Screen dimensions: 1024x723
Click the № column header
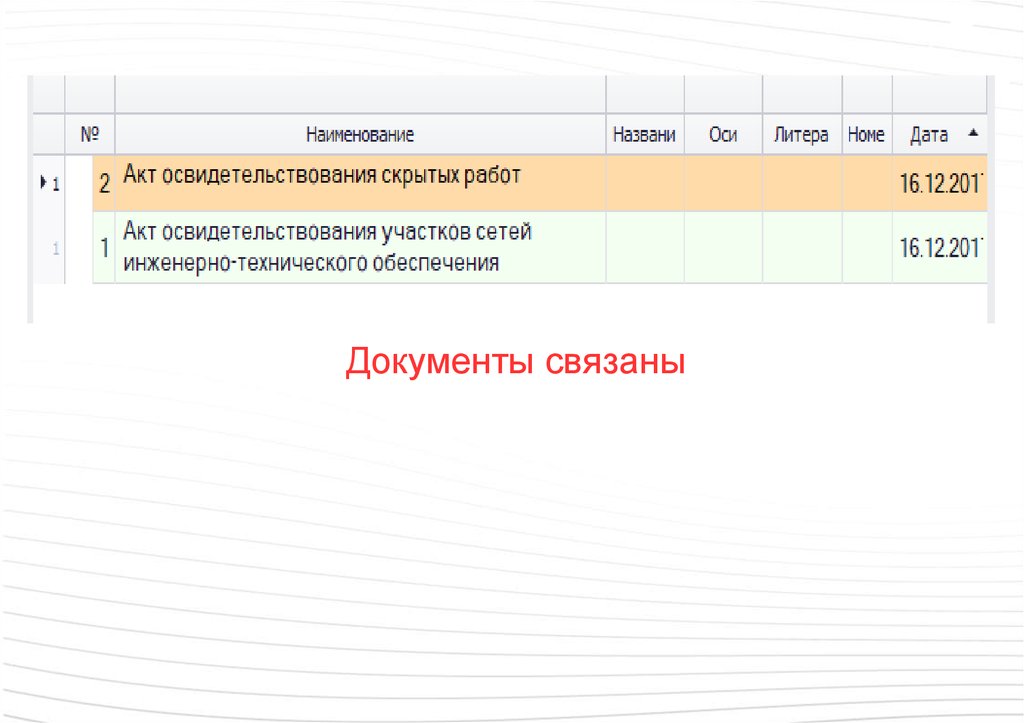(90, 135)
